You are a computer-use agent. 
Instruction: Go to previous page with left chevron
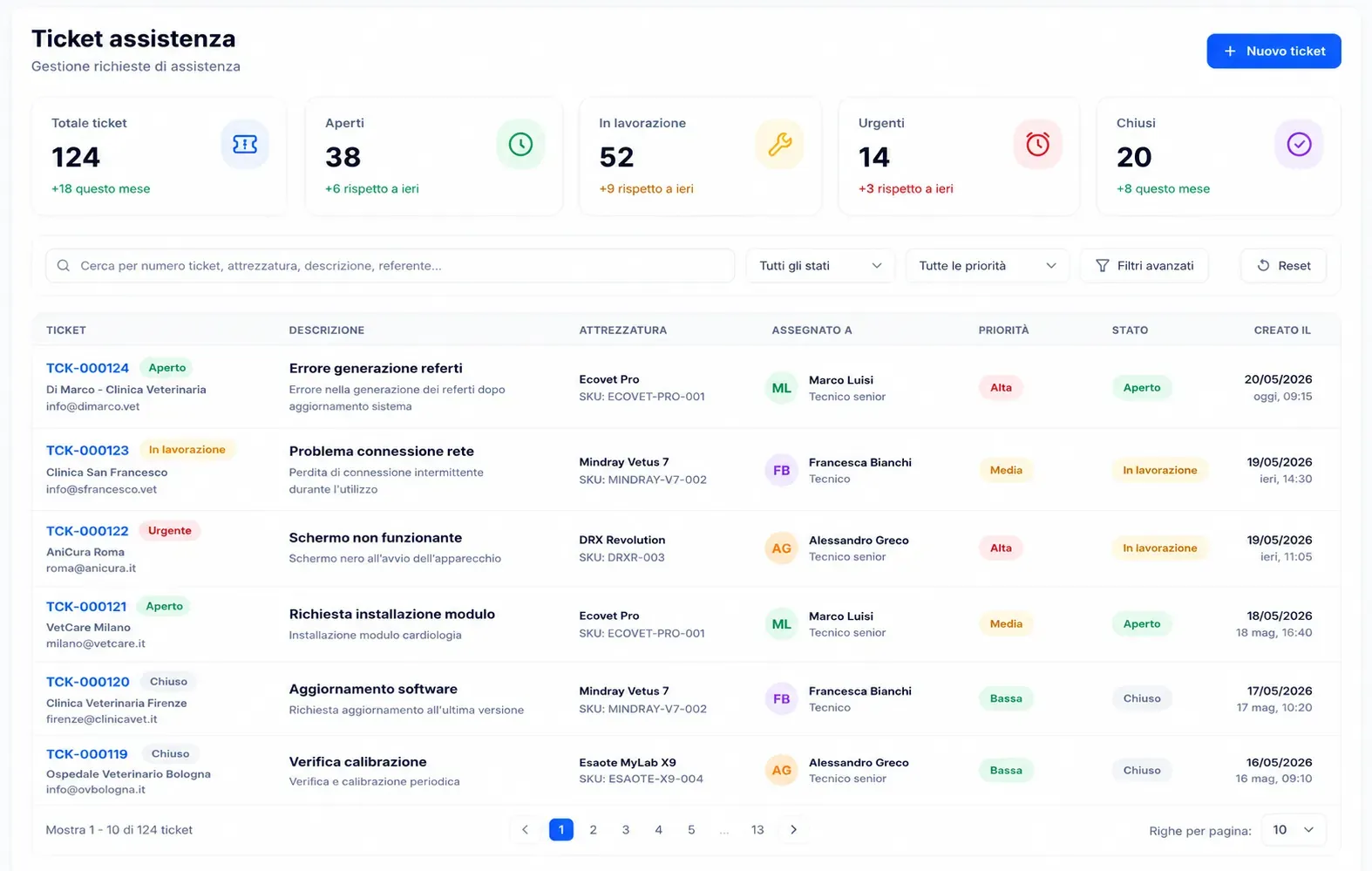[525, 830]
